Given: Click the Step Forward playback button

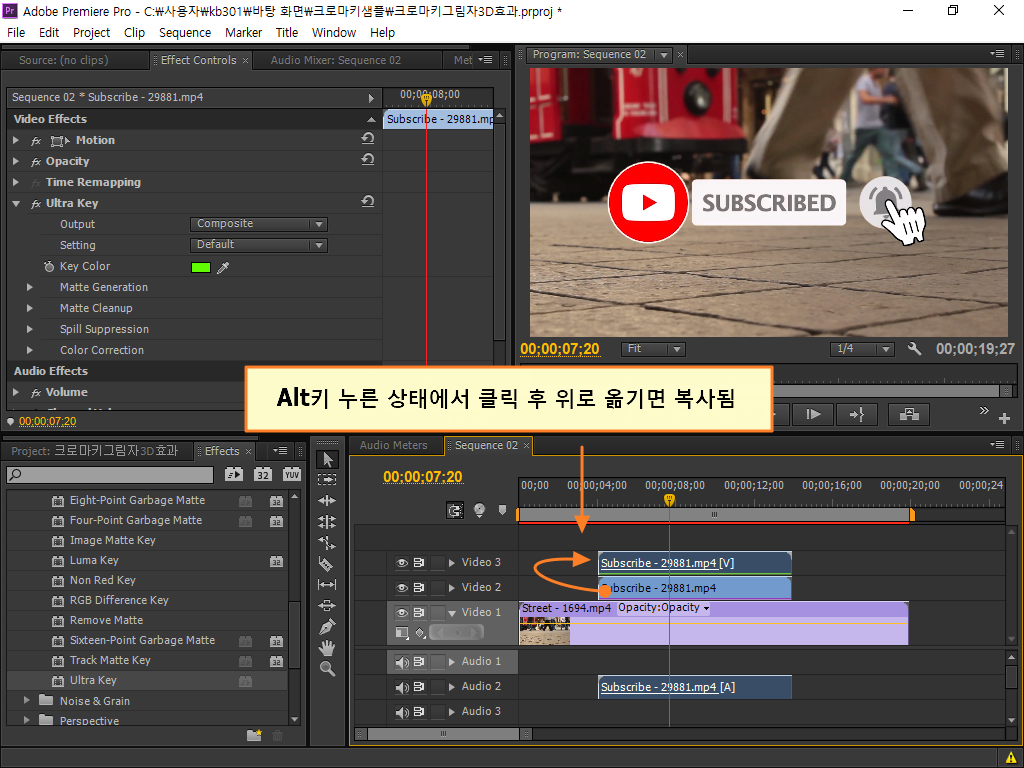Looking at the screenshot, I should click(x=812, y=414).
